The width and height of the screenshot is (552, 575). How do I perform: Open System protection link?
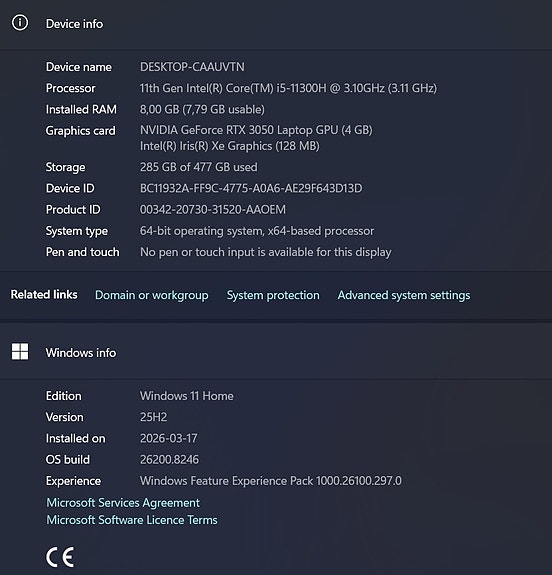(273, 295)
